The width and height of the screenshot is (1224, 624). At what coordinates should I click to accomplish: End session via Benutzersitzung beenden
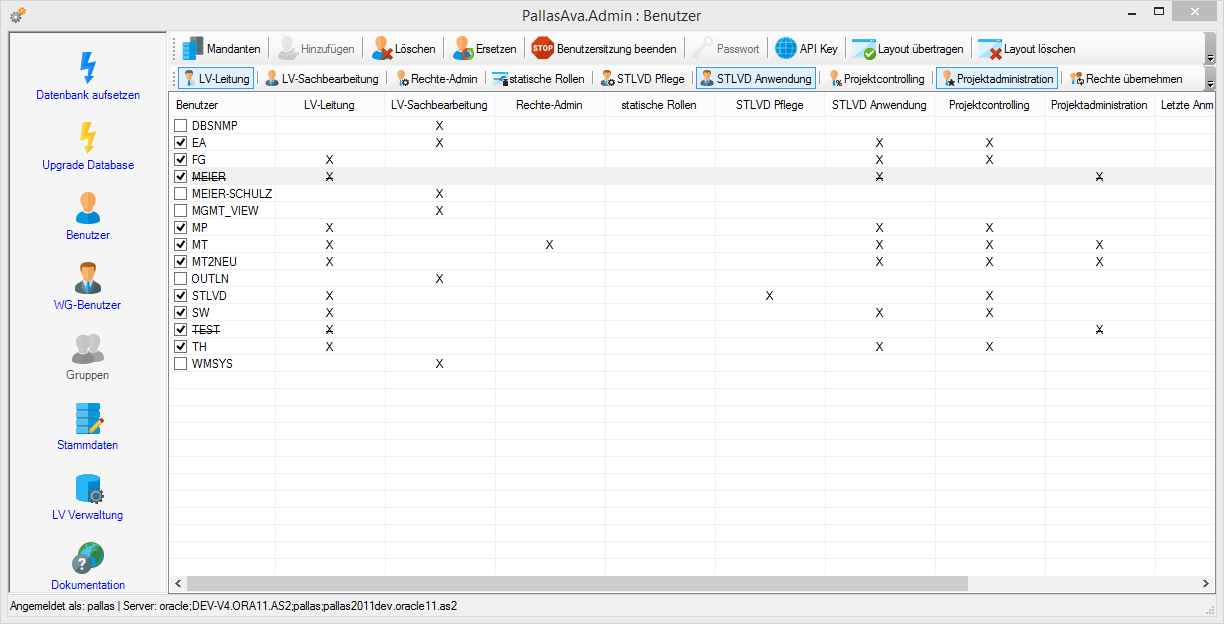click(604, 48)
